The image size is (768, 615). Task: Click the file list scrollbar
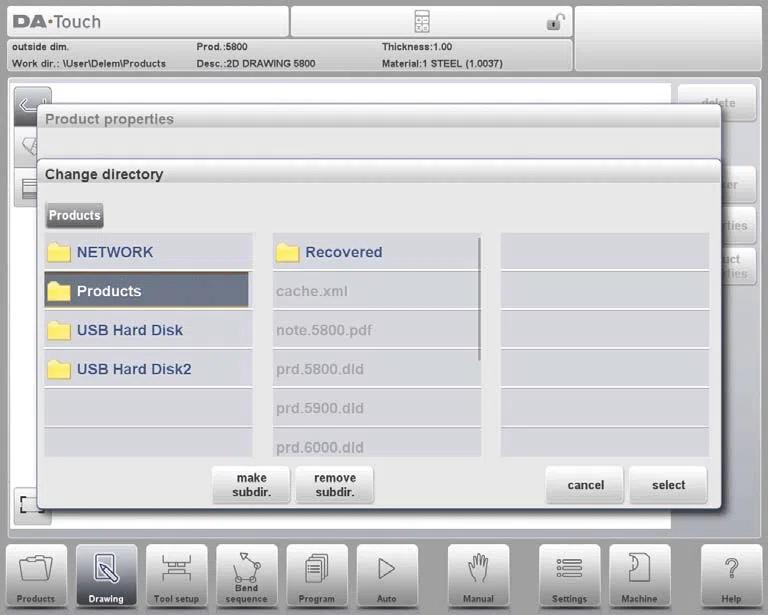[x=479, y=299]
